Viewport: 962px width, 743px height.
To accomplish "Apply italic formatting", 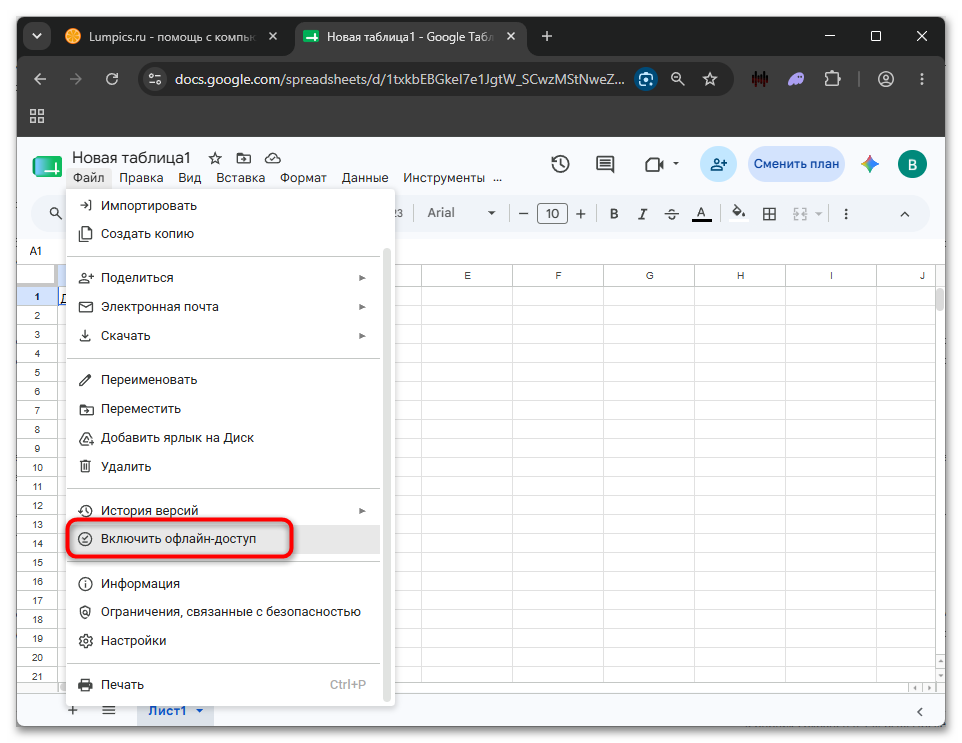I will coord(642,214).
